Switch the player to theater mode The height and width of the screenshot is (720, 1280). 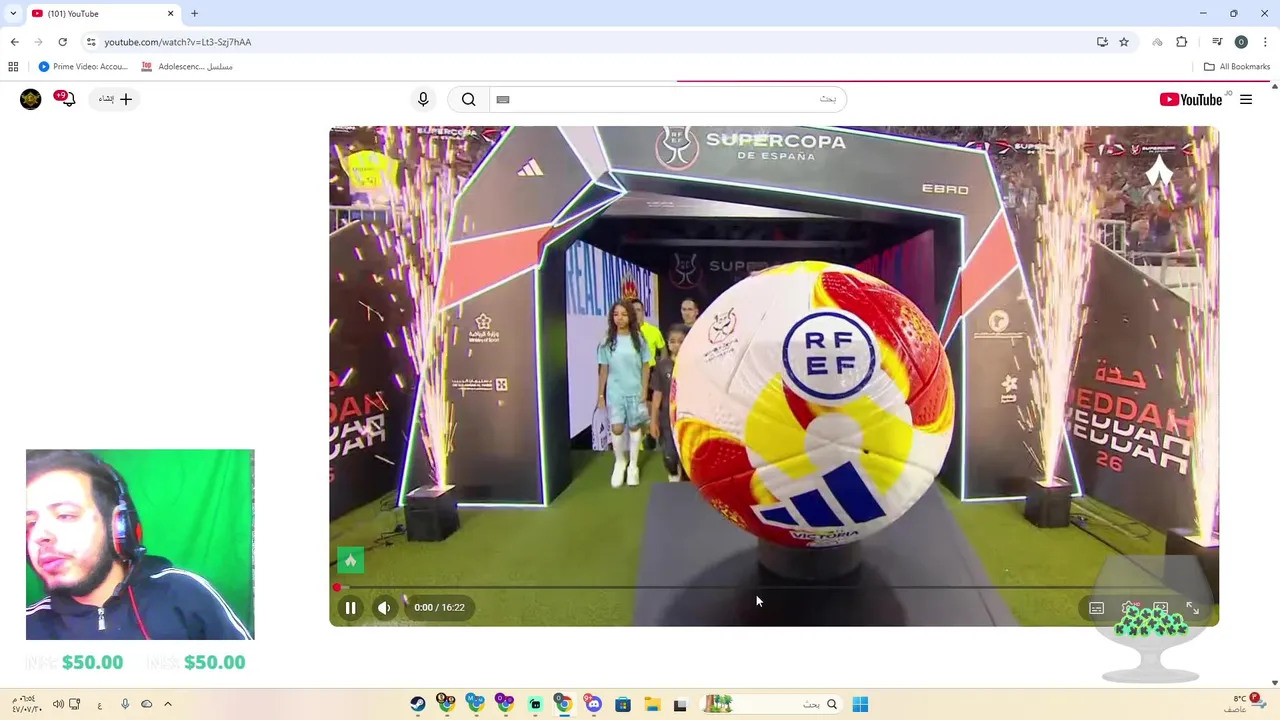point(1160,608)
